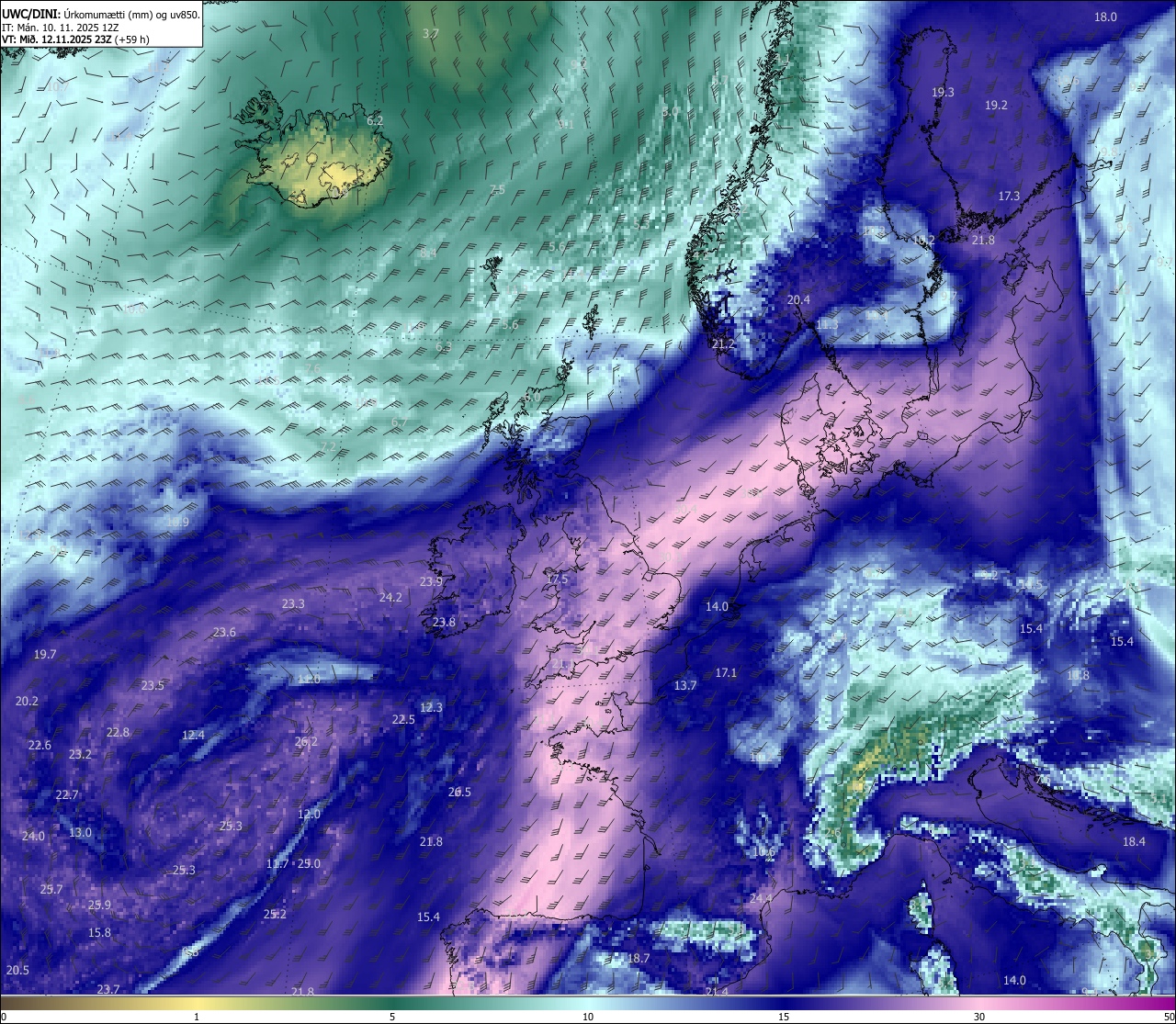Click the 26.5 value label

[x=459, y=792]
